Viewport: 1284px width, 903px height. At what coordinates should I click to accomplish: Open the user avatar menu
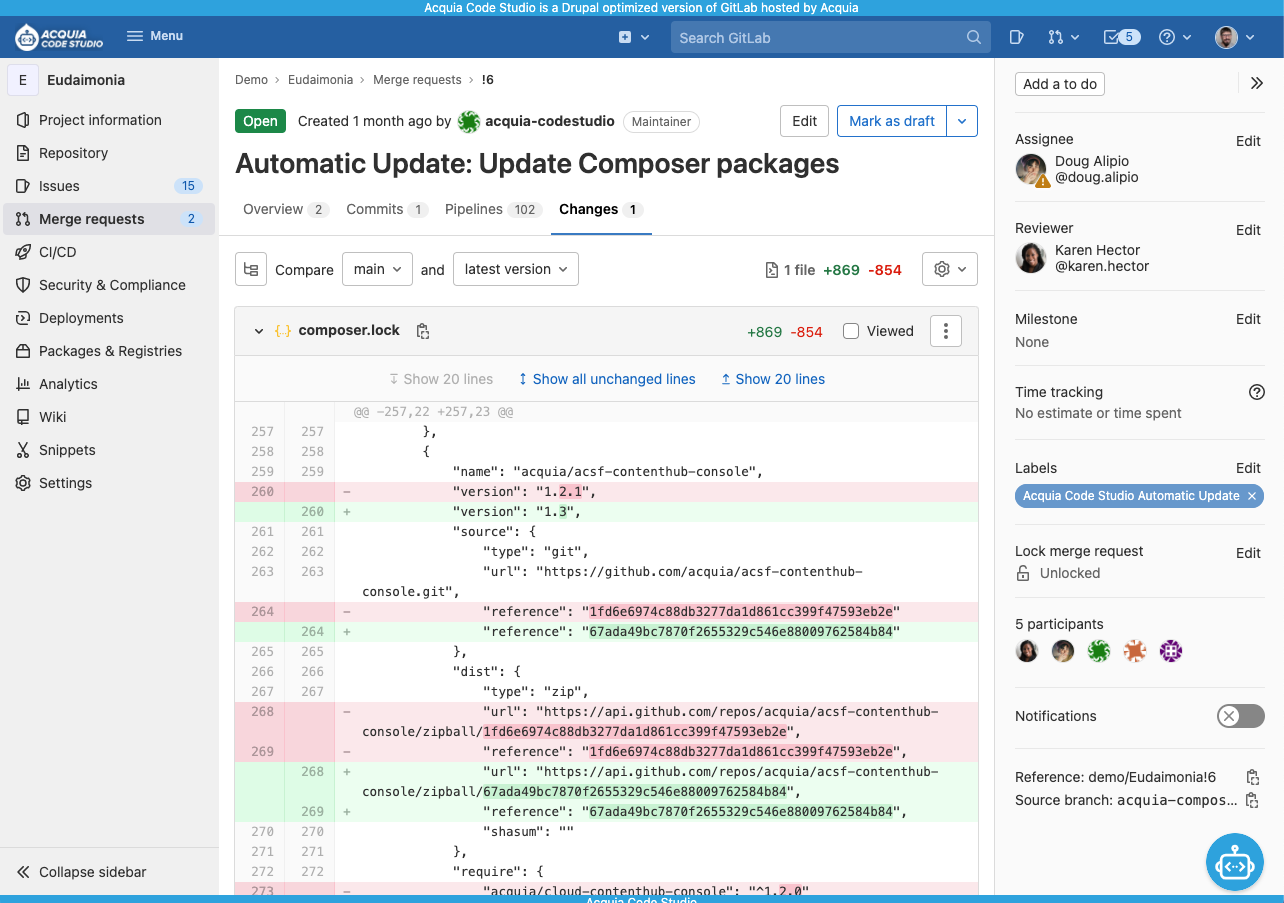[x=1235, y=37]
